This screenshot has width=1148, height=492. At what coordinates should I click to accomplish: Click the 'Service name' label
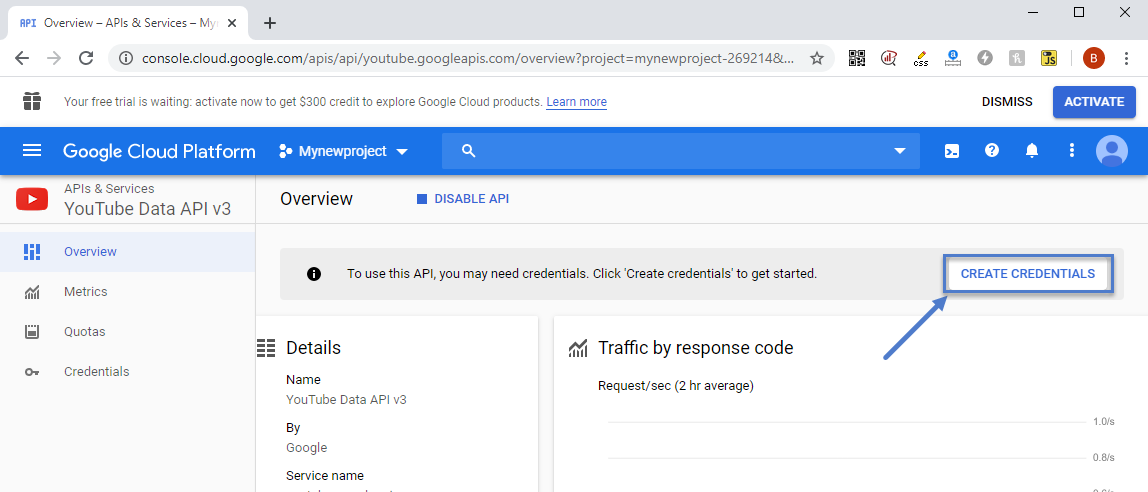[x=324, y=475]
